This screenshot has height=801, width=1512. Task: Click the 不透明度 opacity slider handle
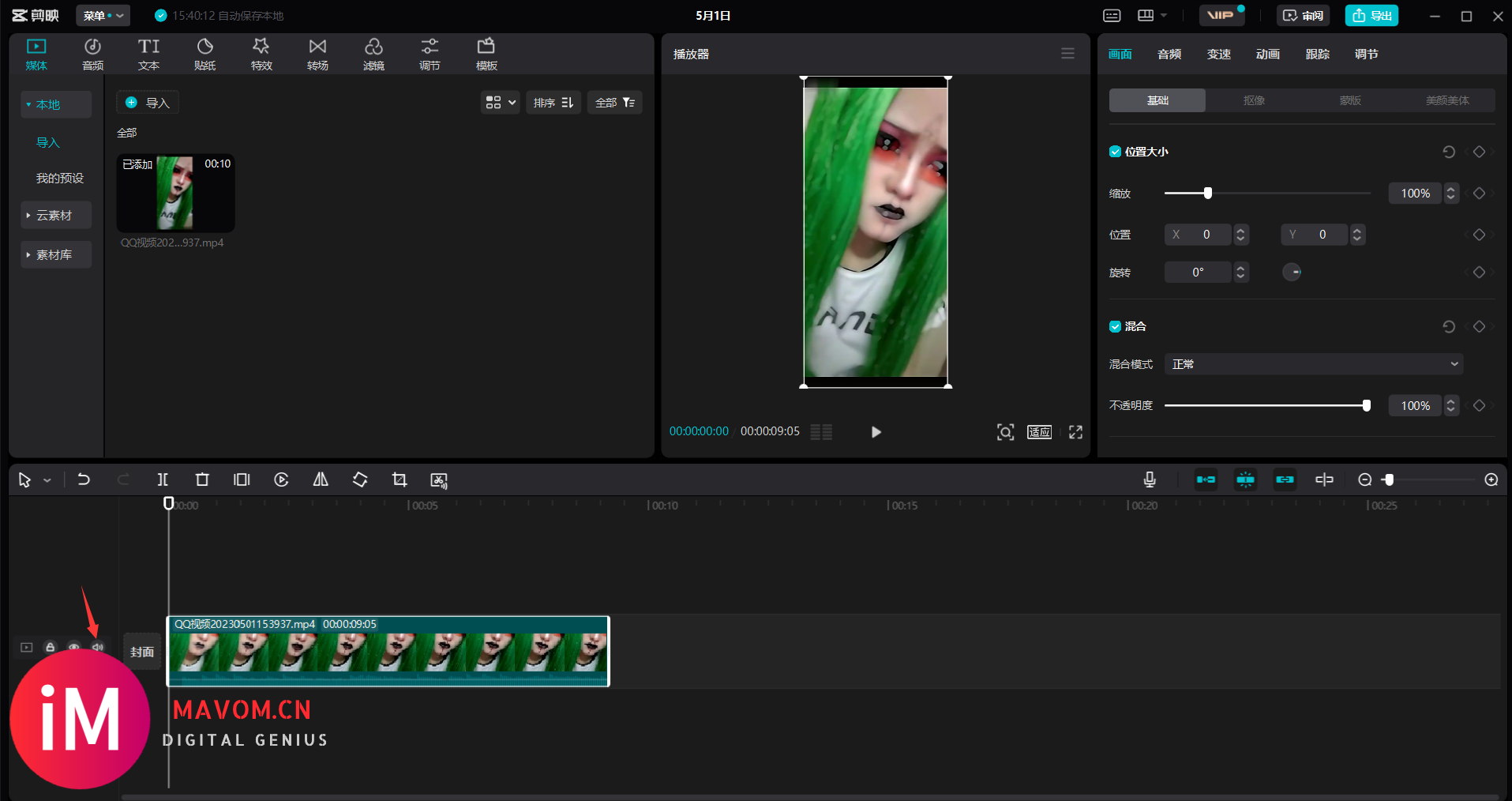click(x=1367, y=405)
